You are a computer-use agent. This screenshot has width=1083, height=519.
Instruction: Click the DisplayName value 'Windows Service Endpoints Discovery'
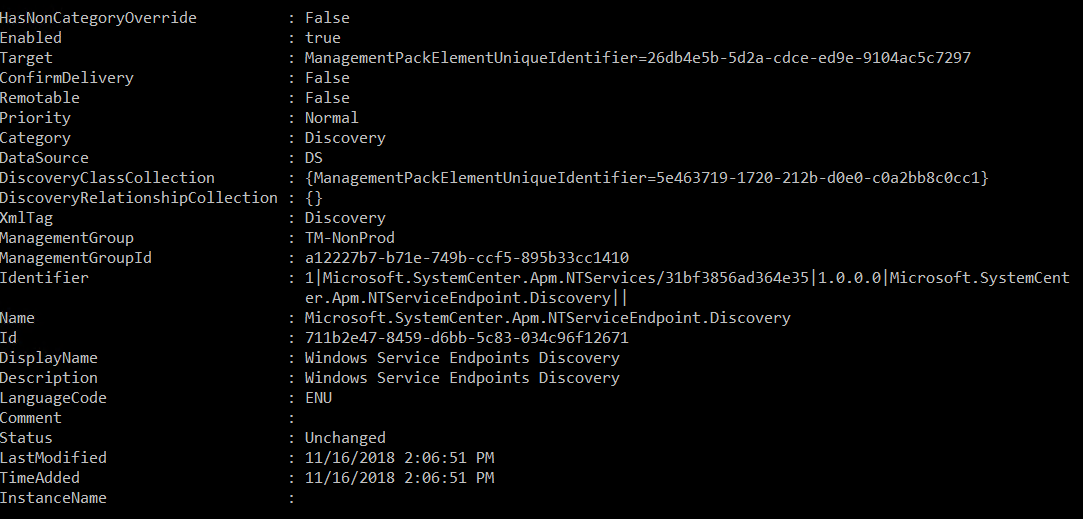point(462,358)
